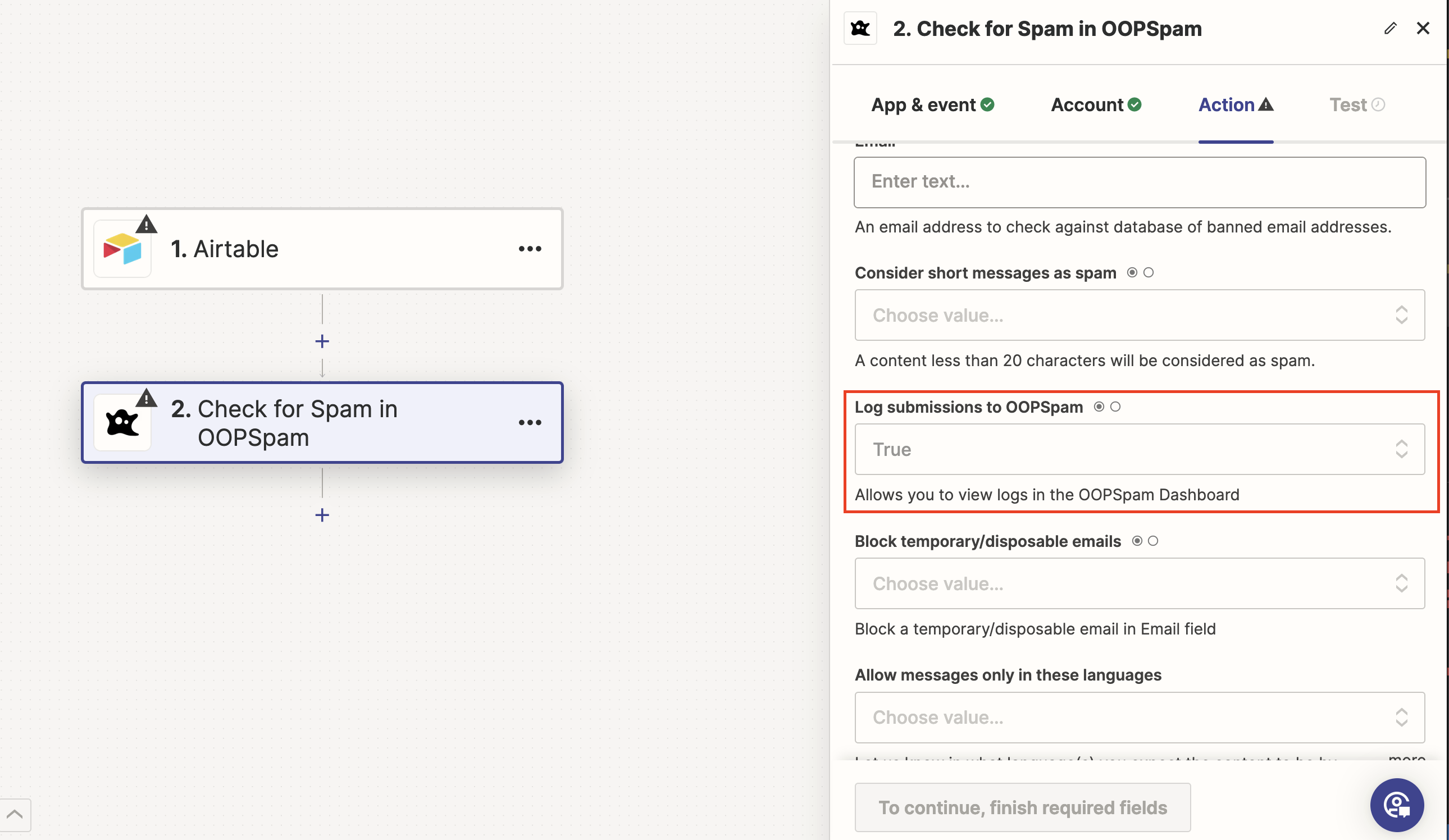Open the OOPSpam step three-dot menu
This screenshot has width=1449, height=840.
530,423
